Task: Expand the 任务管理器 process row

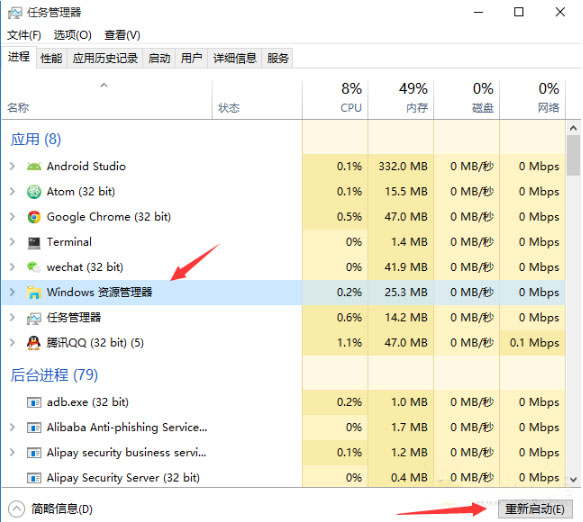Action: (x=12, y=318)
